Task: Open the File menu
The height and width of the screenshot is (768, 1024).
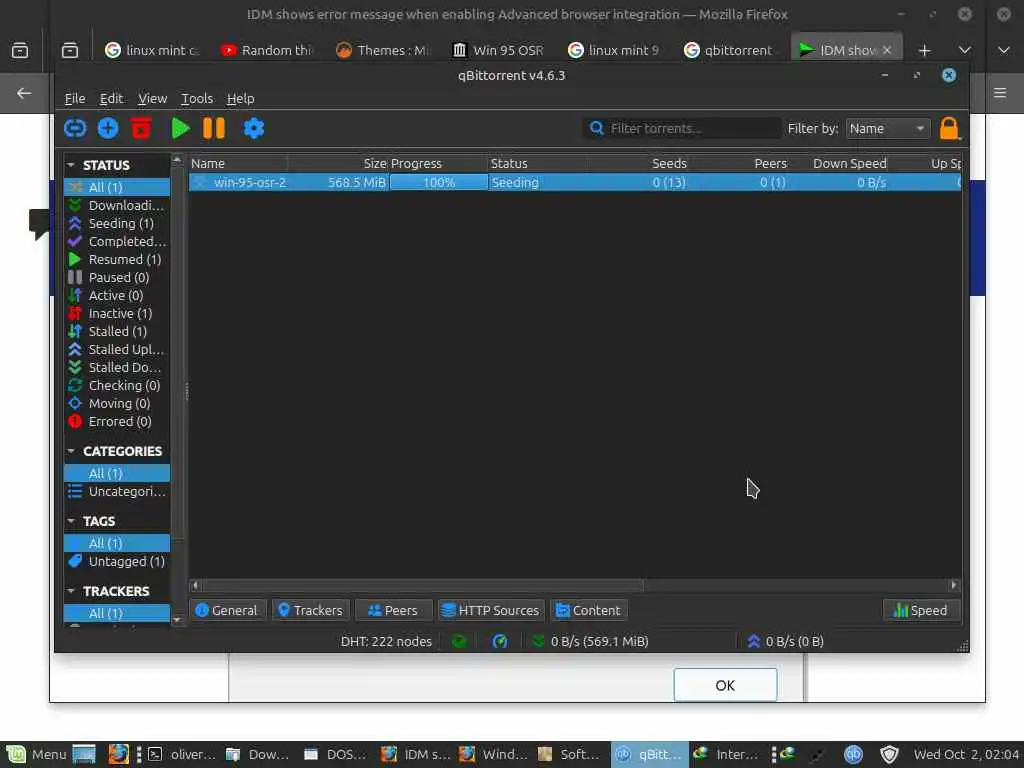Action: [75, 99]
